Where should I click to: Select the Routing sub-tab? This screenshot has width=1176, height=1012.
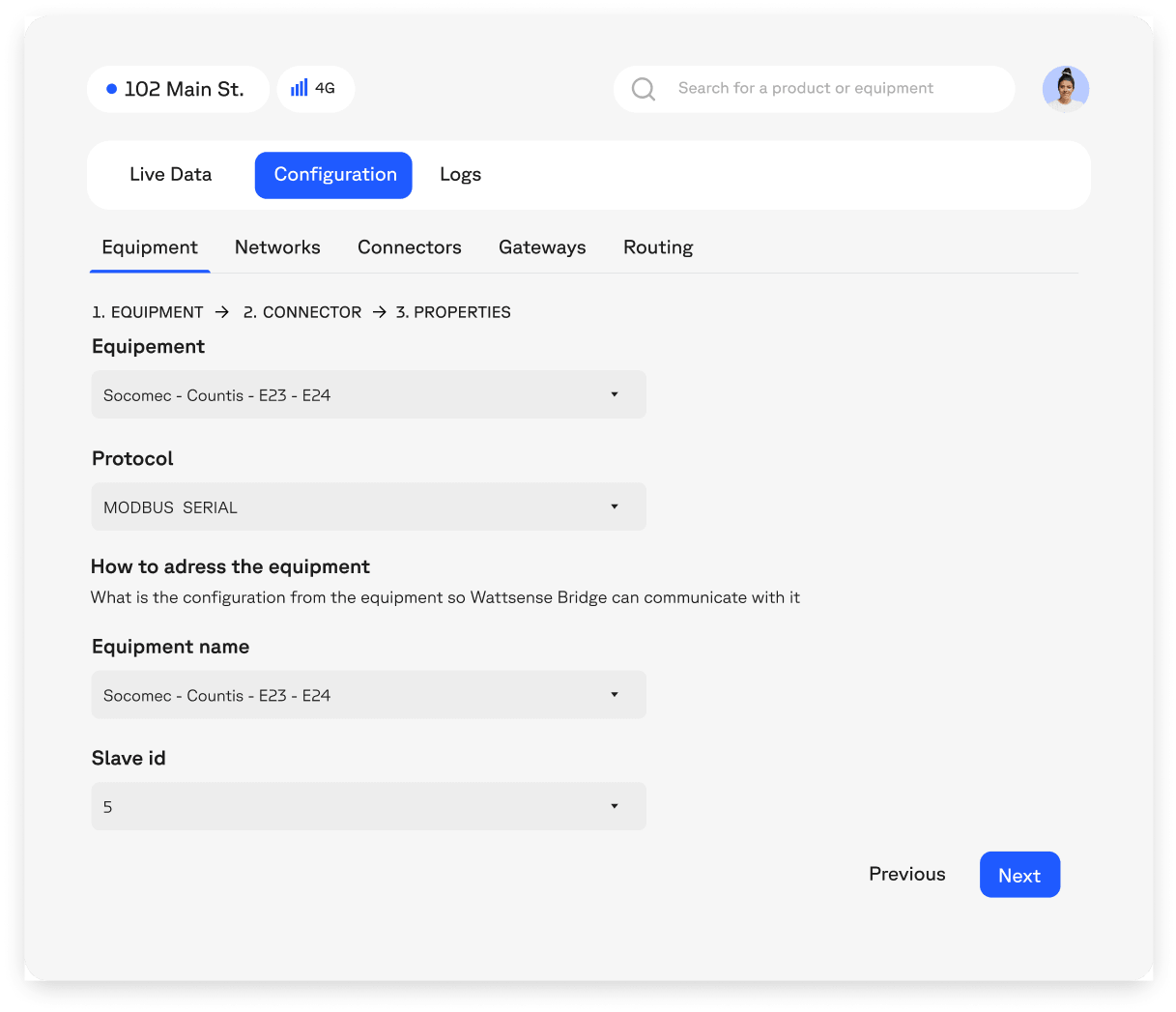click(x=658, y=247)
